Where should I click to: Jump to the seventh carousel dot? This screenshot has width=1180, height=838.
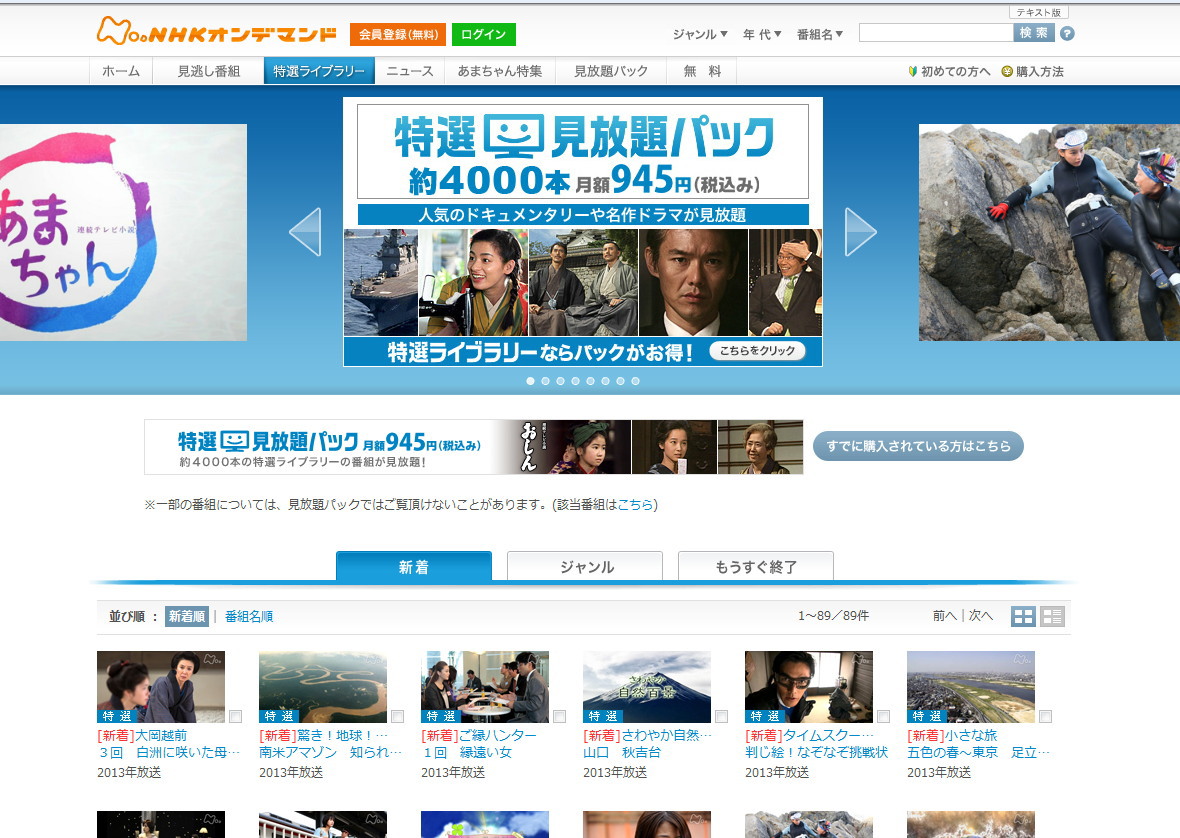(x=621, y=381)
